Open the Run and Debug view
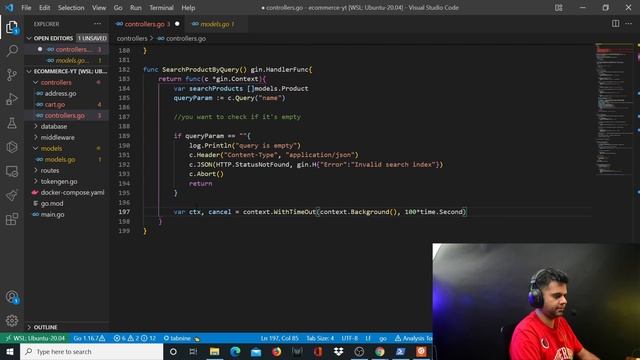 coord(12,99)
